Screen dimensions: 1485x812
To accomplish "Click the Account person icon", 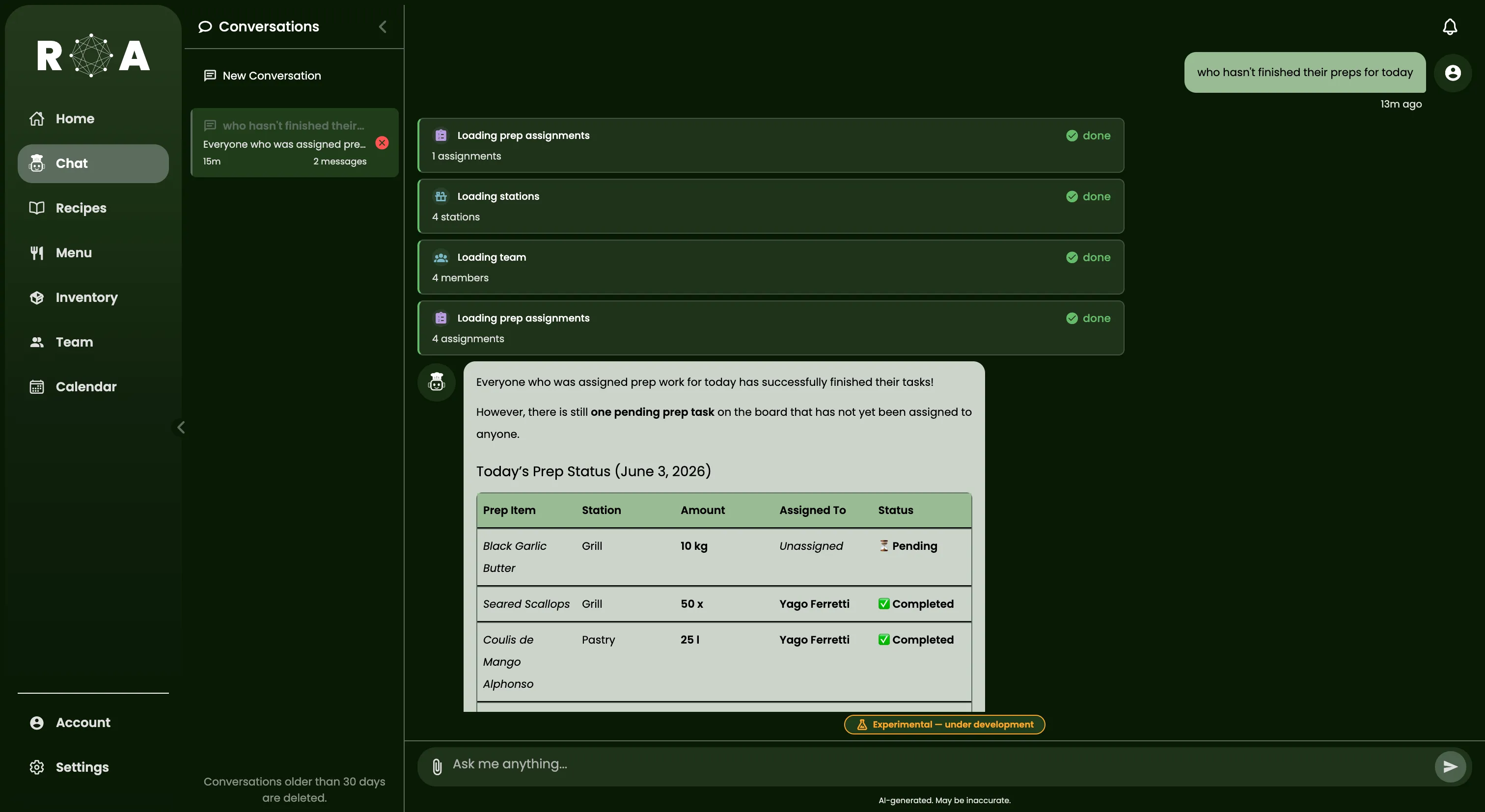I will 37,723.
